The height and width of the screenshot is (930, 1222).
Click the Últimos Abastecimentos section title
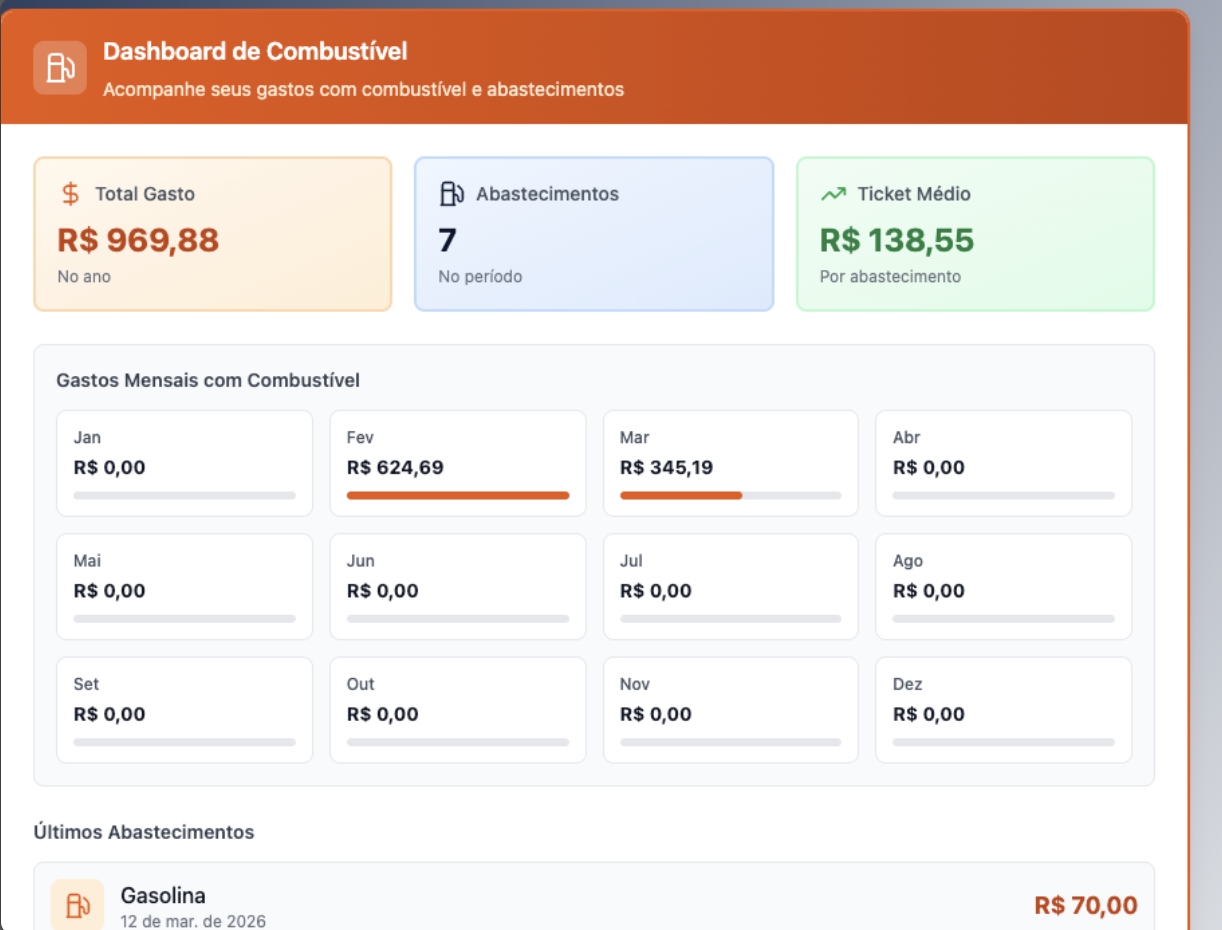click(145, 832)
